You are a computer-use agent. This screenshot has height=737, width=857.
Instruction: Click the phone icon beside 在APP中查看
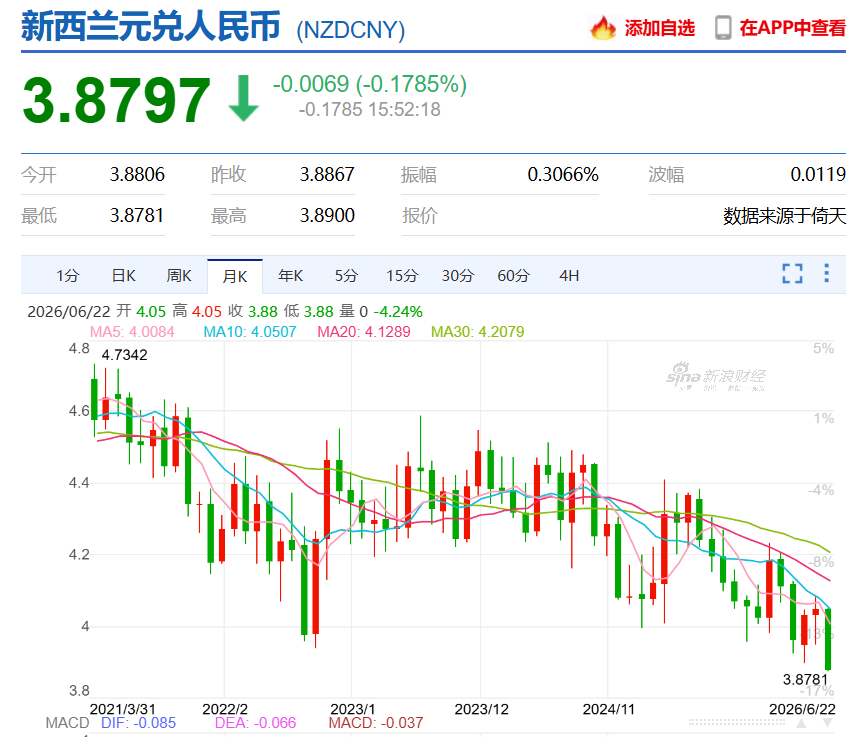pos(723,28)
